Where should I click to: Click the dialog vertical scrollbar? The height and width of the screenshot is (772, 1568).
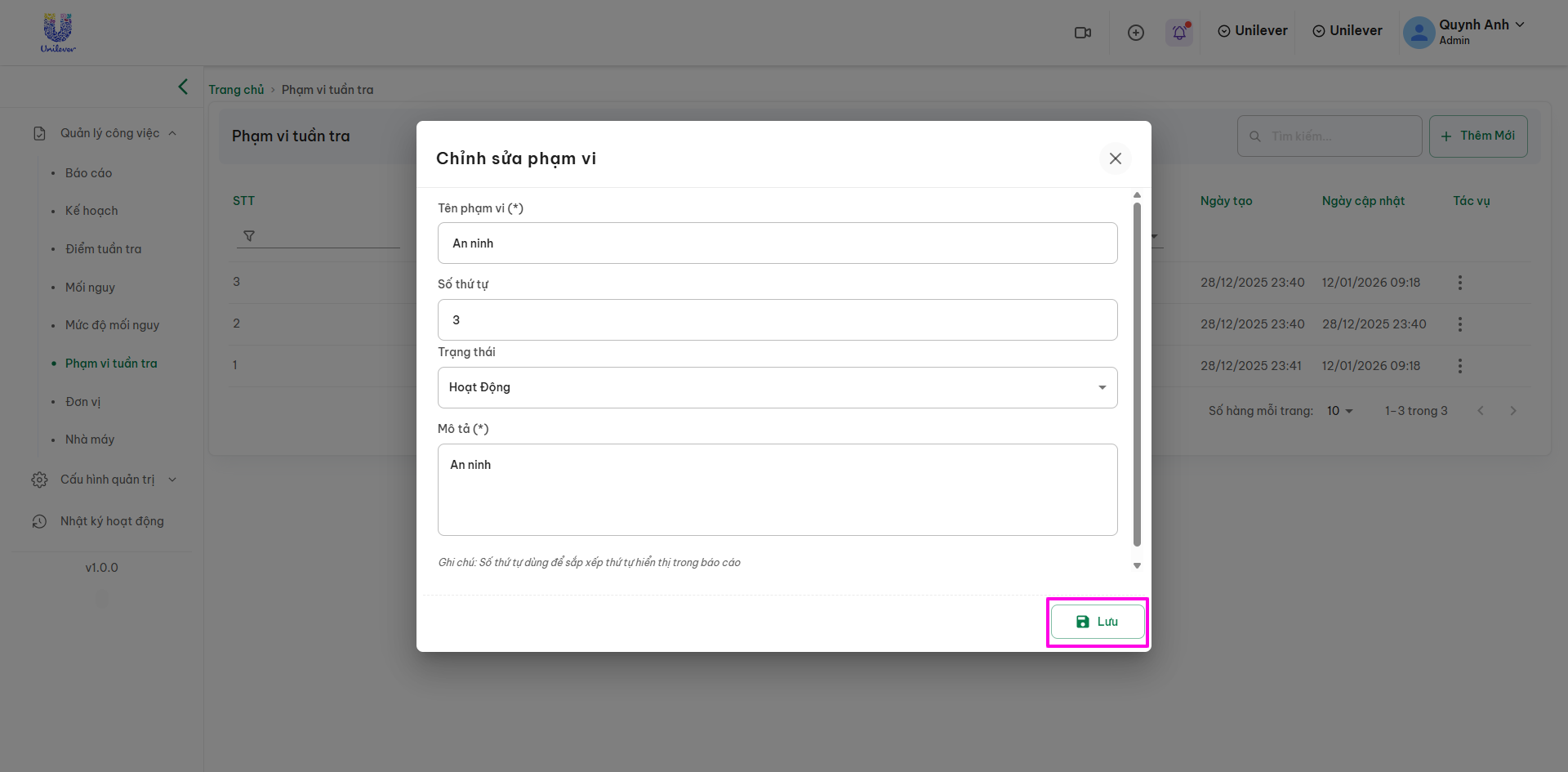[x=1137, y=374]
